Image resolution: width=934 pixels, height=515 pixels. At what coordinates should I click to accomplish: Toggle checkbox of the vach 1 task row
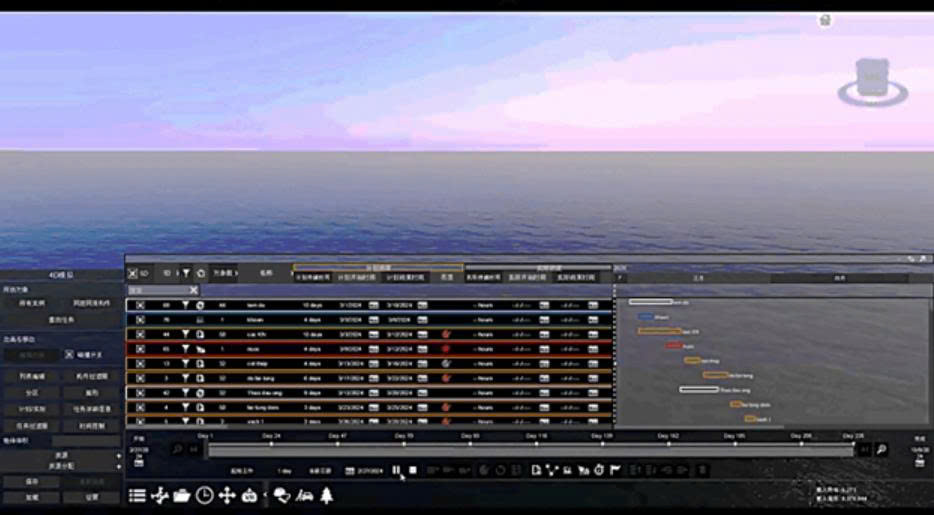[x=141, y=420]
